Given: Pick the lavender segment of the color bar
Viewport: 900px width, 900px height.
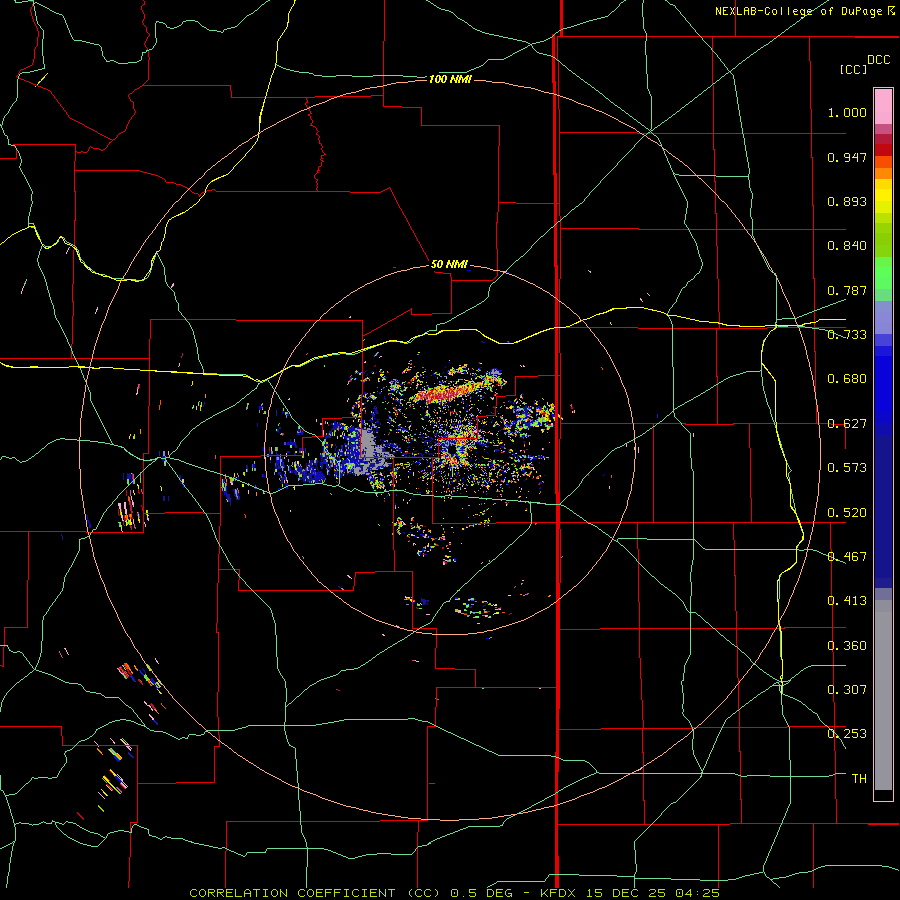Looking at the screenshot, I should [883, 317].
